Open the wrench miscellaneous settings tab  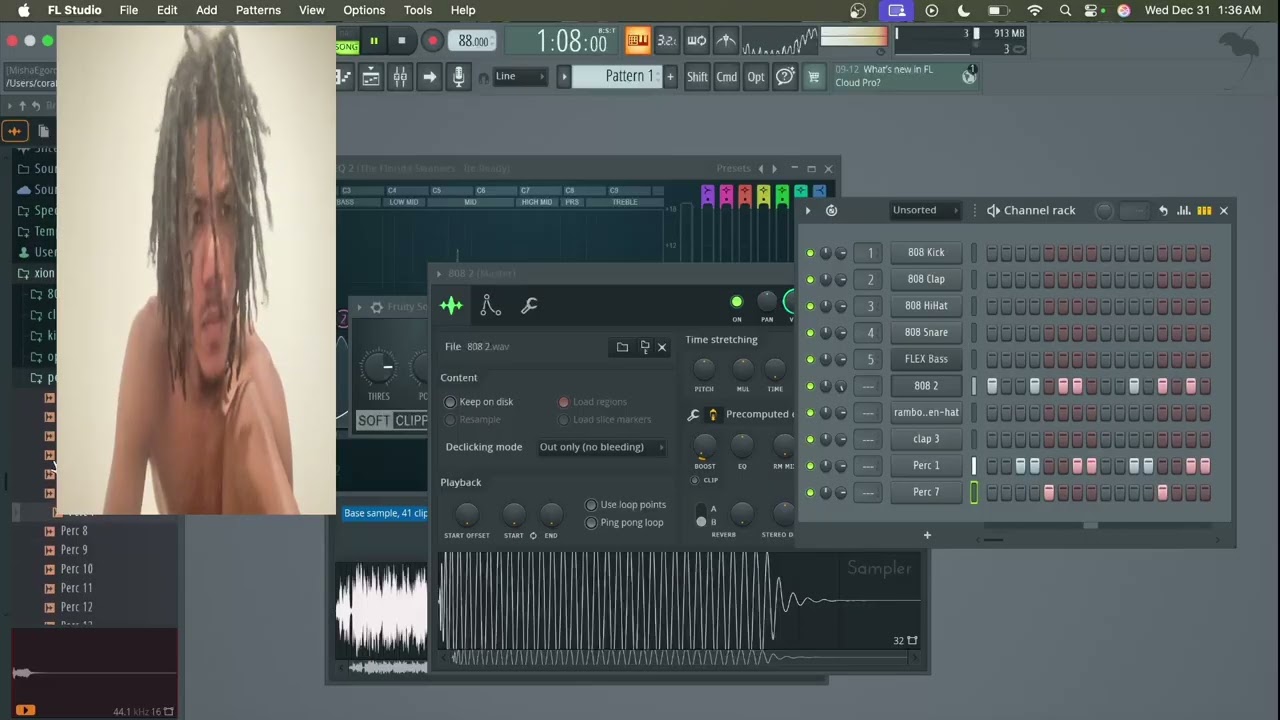tap(529, 306)
